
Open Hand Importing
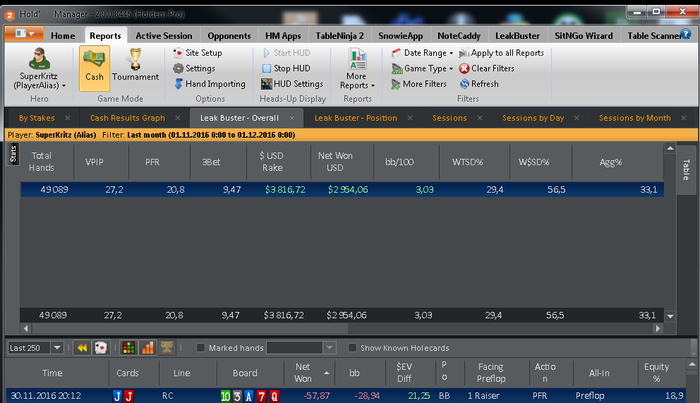209,84
